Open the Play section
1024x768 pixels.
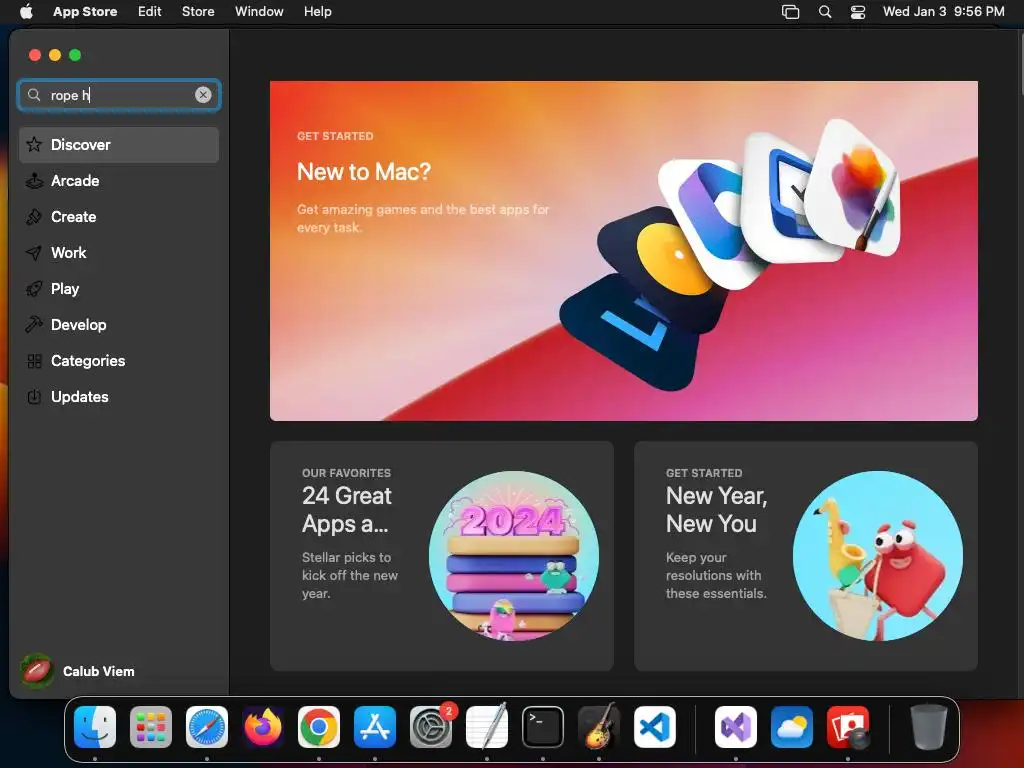point(119,289)
